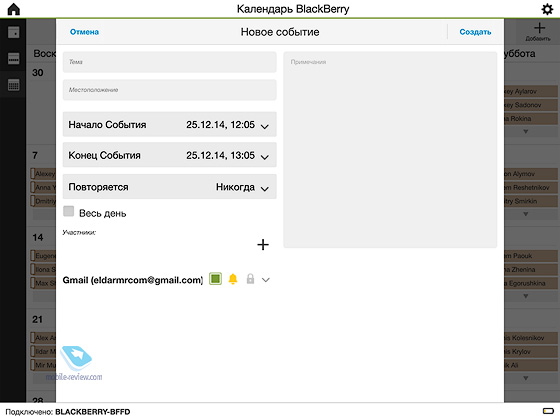The image size is (560, 420).
Task: Select the Mir event on Sunday 21
Action: coord(43,365)
